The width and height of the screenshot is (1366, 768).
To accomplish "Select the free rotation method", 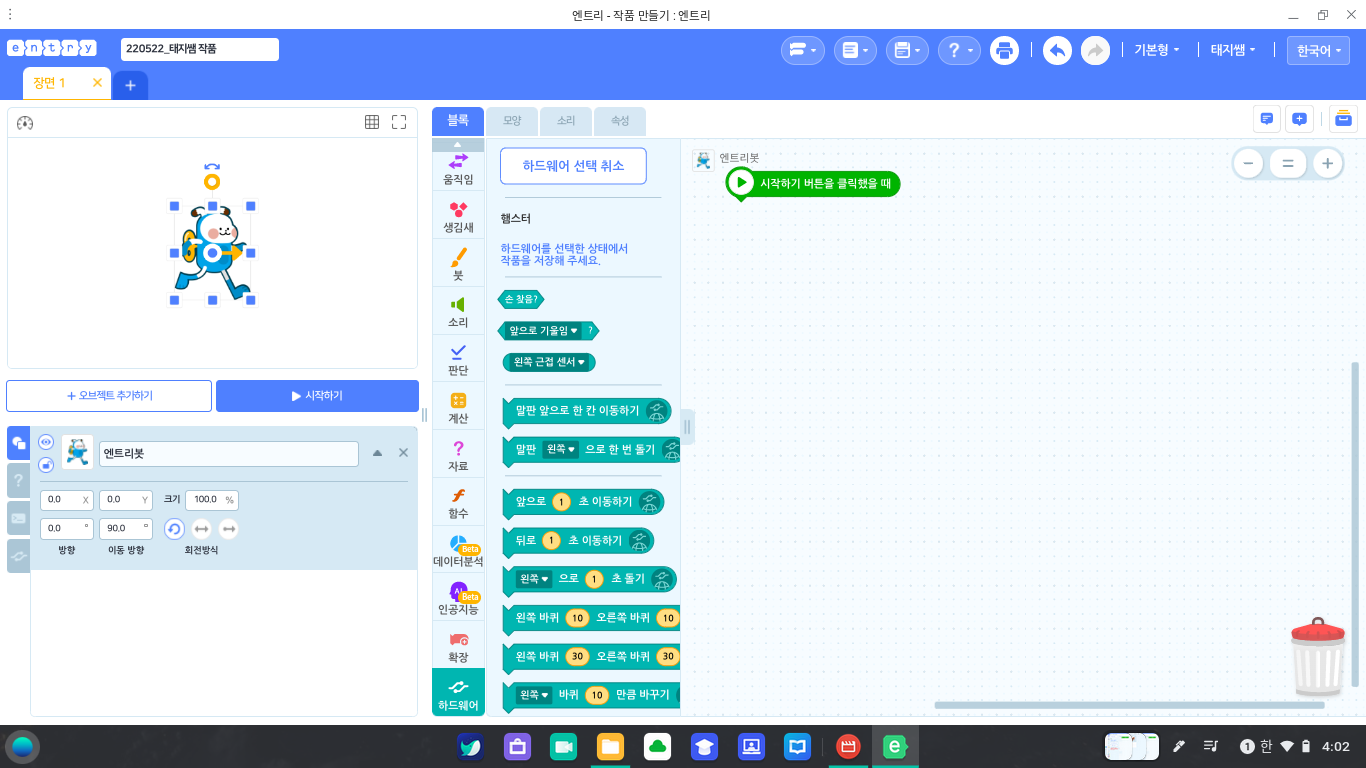I will pyautogui.click(x=174, y=529).
